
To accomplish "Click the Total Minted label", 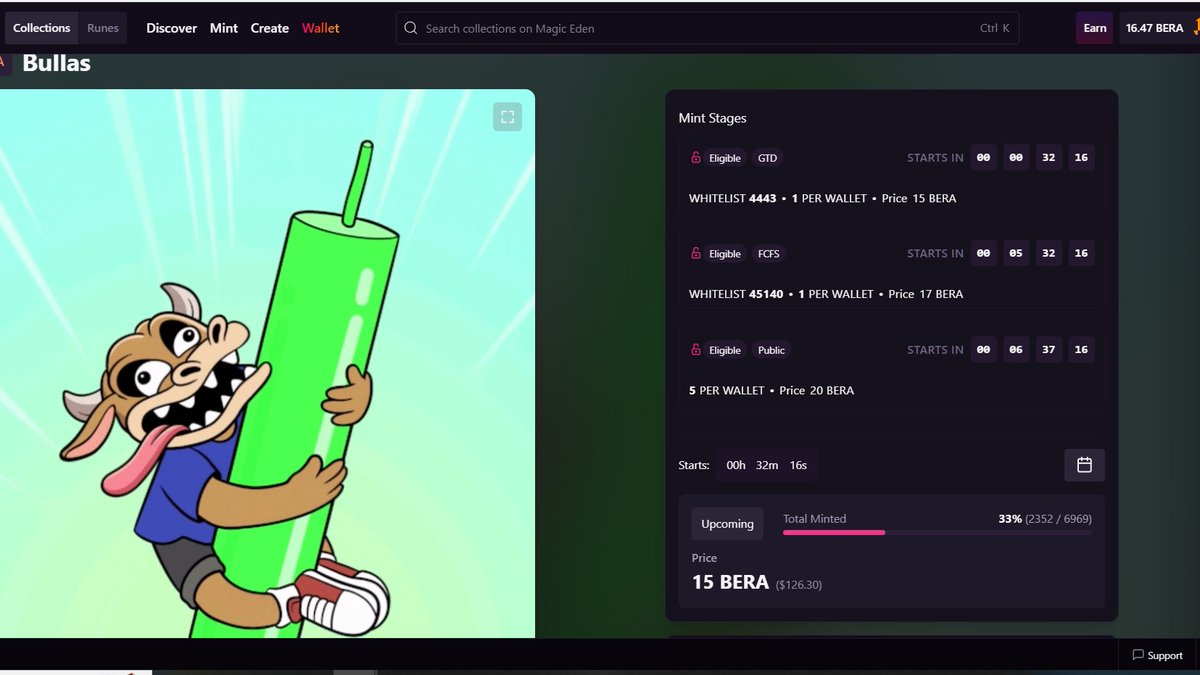I will point(814,519).
